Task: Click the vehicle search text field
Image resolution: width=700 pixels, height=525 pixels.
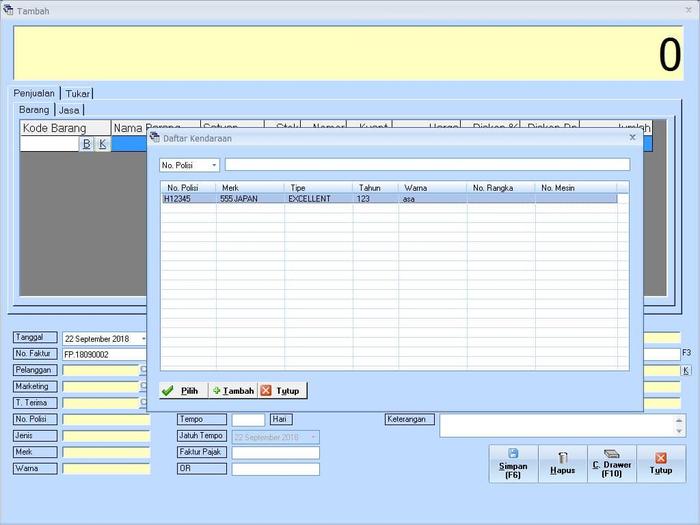Action: point(427,165)
